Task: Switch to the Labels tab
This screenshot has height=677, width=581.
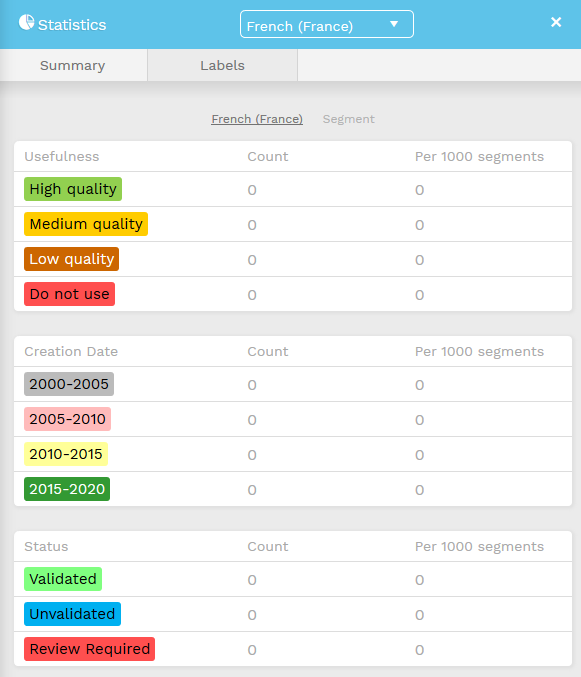Action: 222,65
